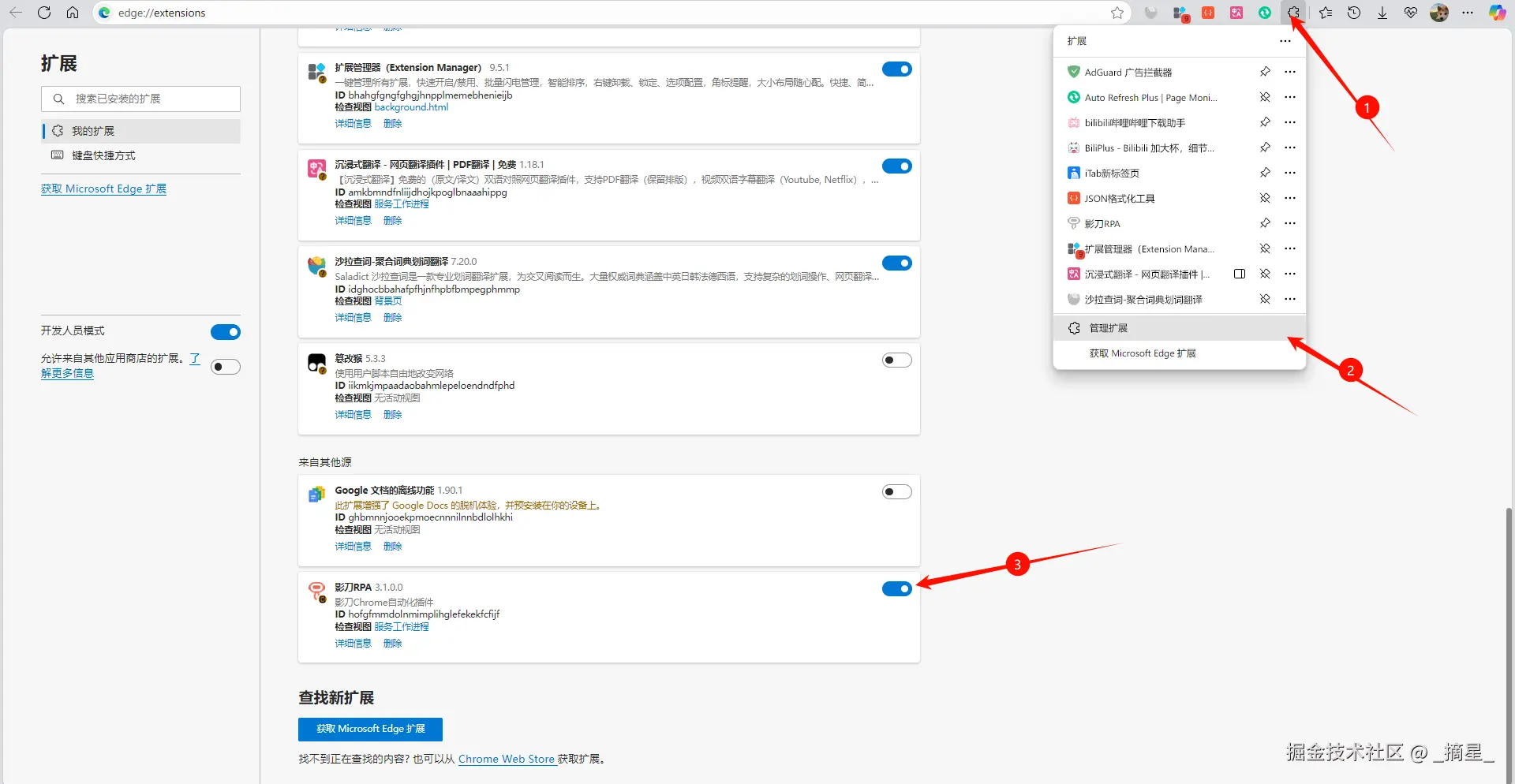Launch Copilot from the toolbar
The width and height of the screenshot is (1515, 784).
1497,13
